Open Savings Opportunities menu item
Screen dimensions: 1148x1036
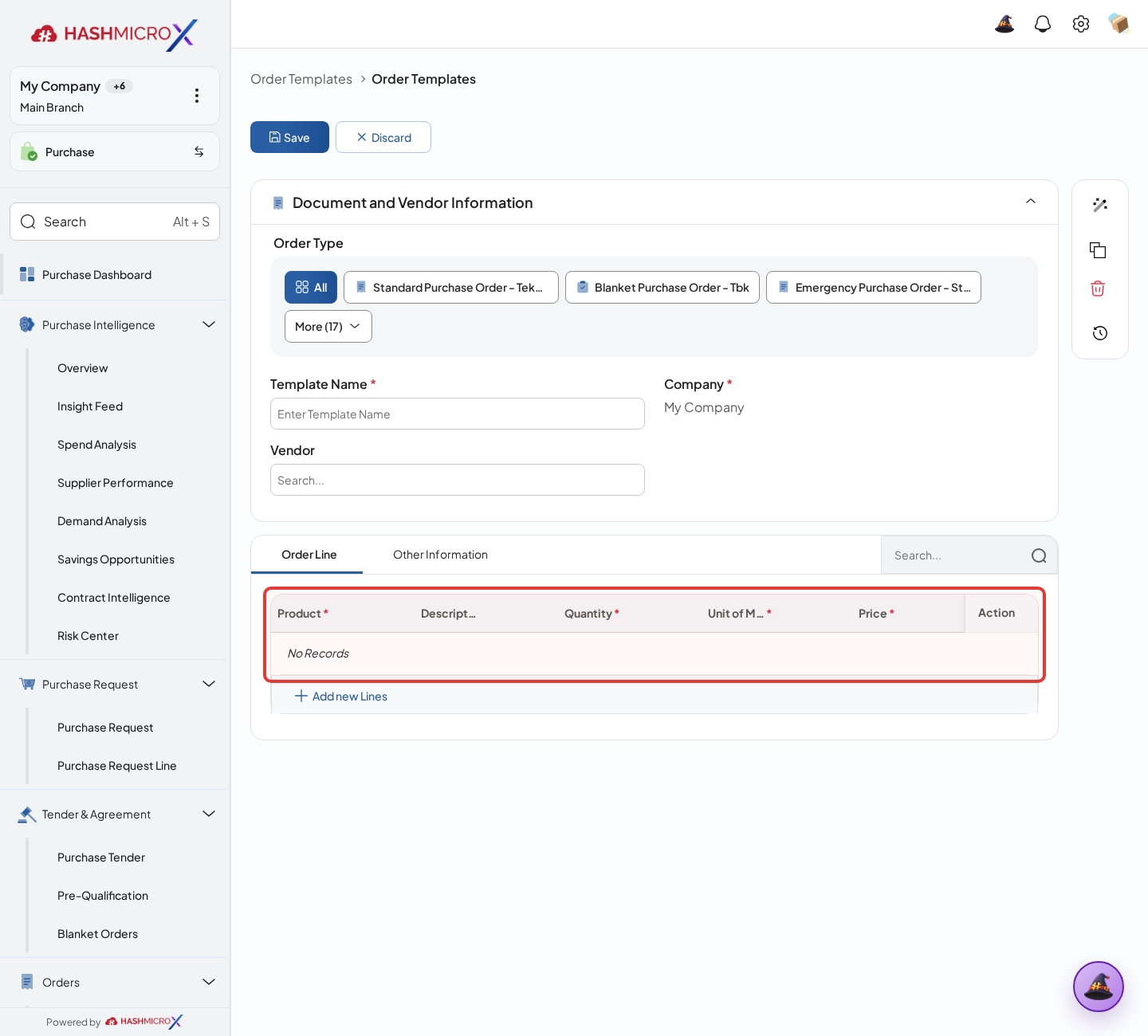click(116, 559)
